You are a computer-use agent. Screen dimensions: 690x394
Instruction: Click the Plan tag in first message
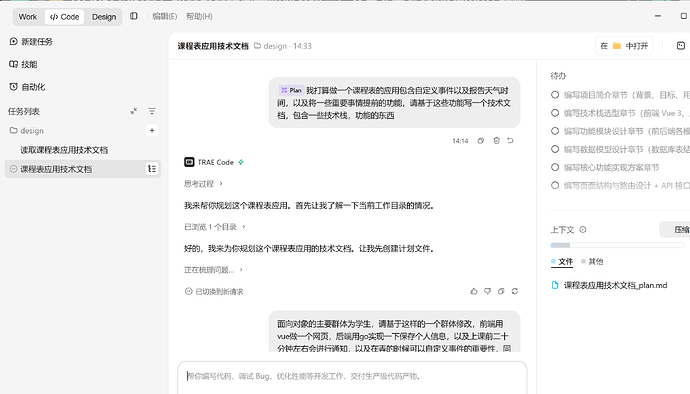point(291,90)
